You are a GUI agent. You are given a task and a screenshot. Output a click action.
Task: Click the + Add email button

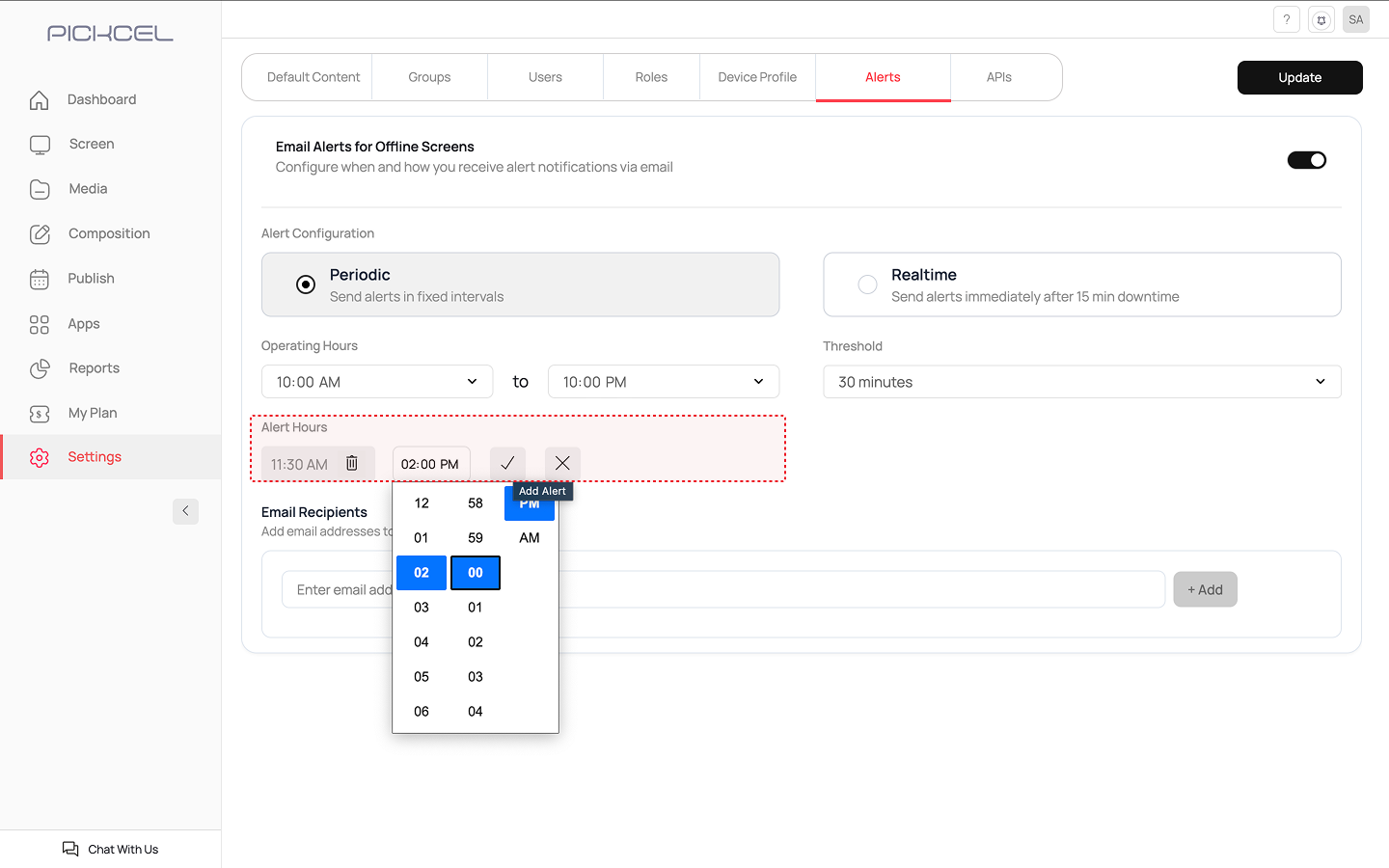point(1205,589)
